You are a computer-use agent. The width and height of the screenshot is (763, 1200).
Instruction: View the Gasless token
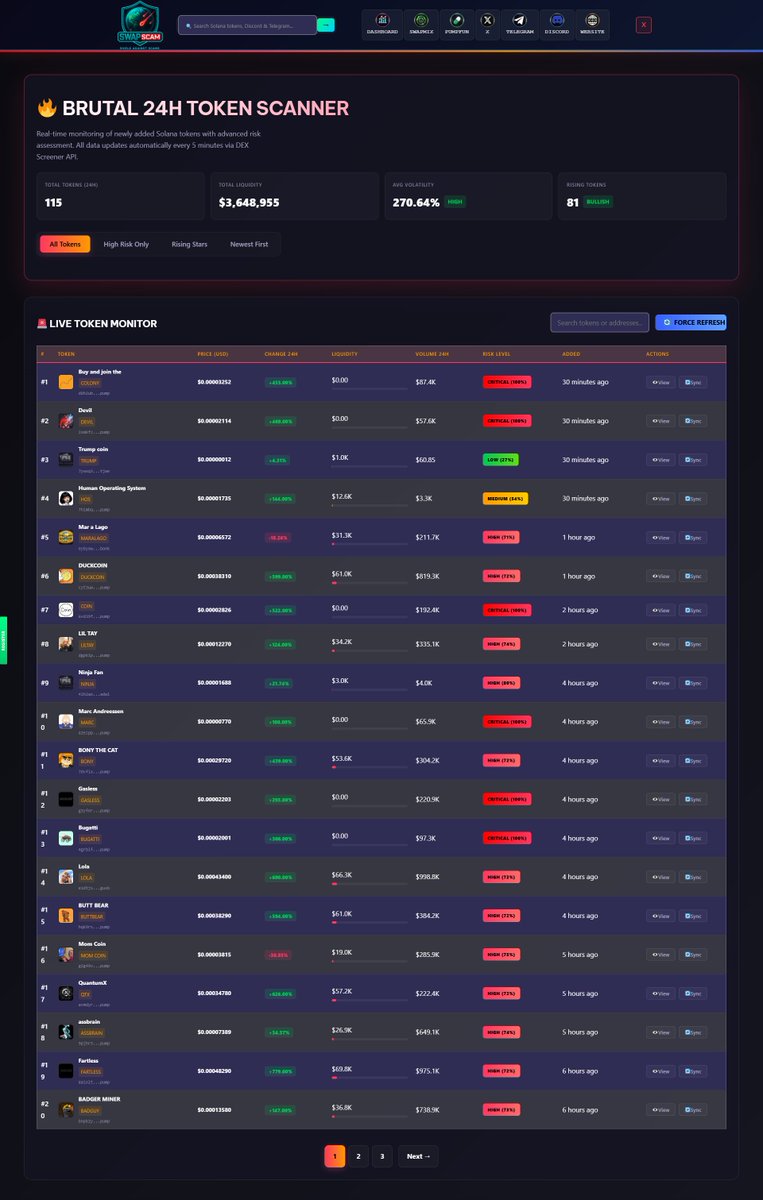tap(660, 799)
